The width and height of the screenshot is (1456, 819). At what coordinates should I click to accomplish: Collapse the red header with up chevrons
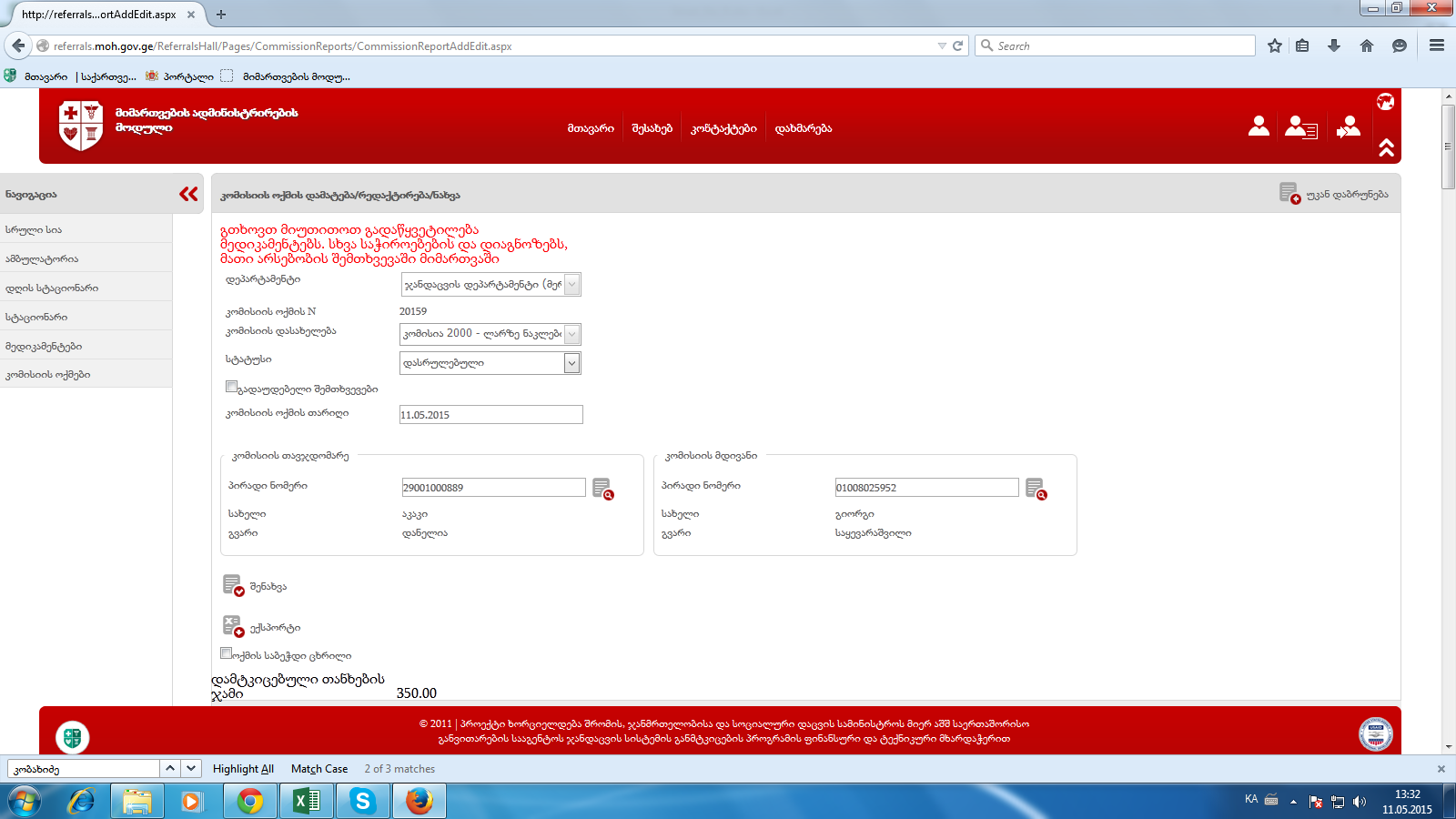click(1386, 147)
